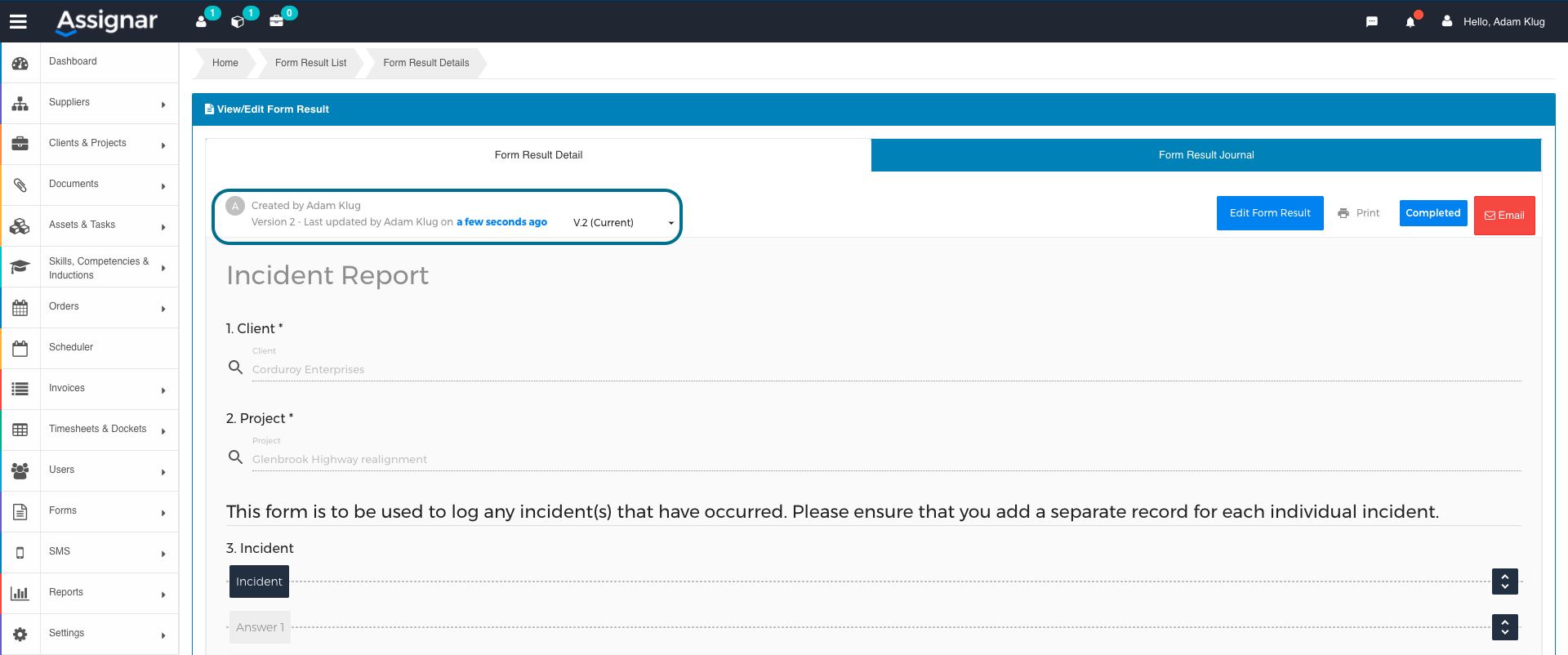Open the briefcase icon with badge 0

(276, 21)
